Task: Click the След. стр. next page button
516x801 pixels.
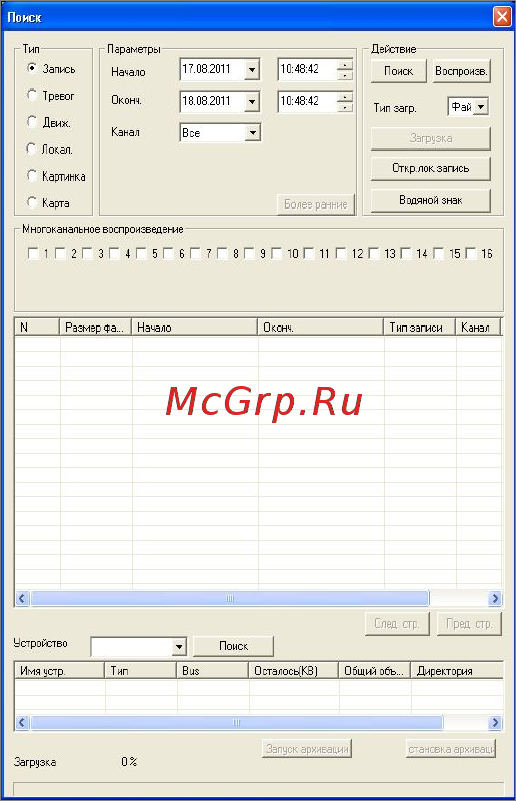Action: tap(397, 624)
